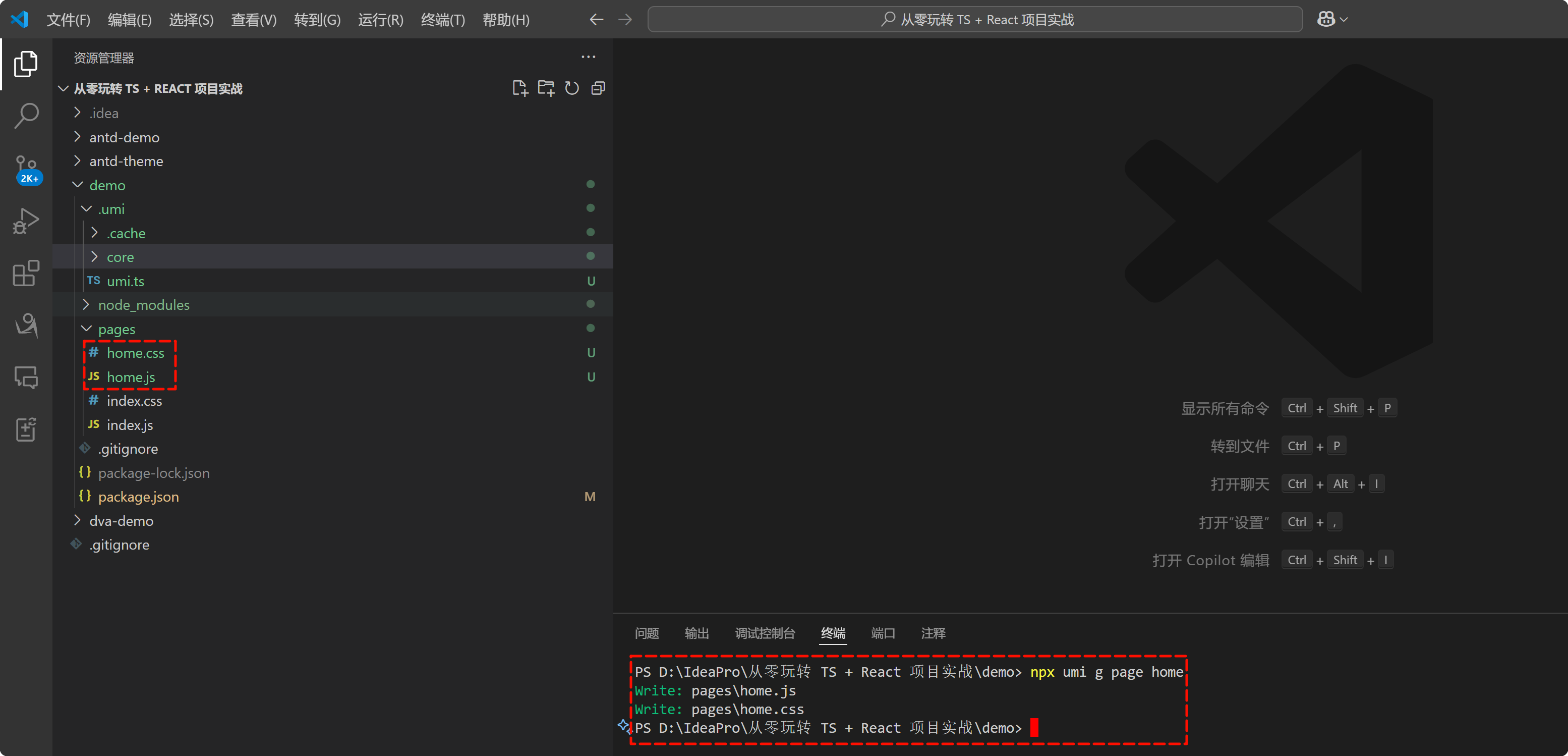Viewport: 1568px width, 756px height.
Task: Click the VS Code logo icon
Action: click(20, 20)
